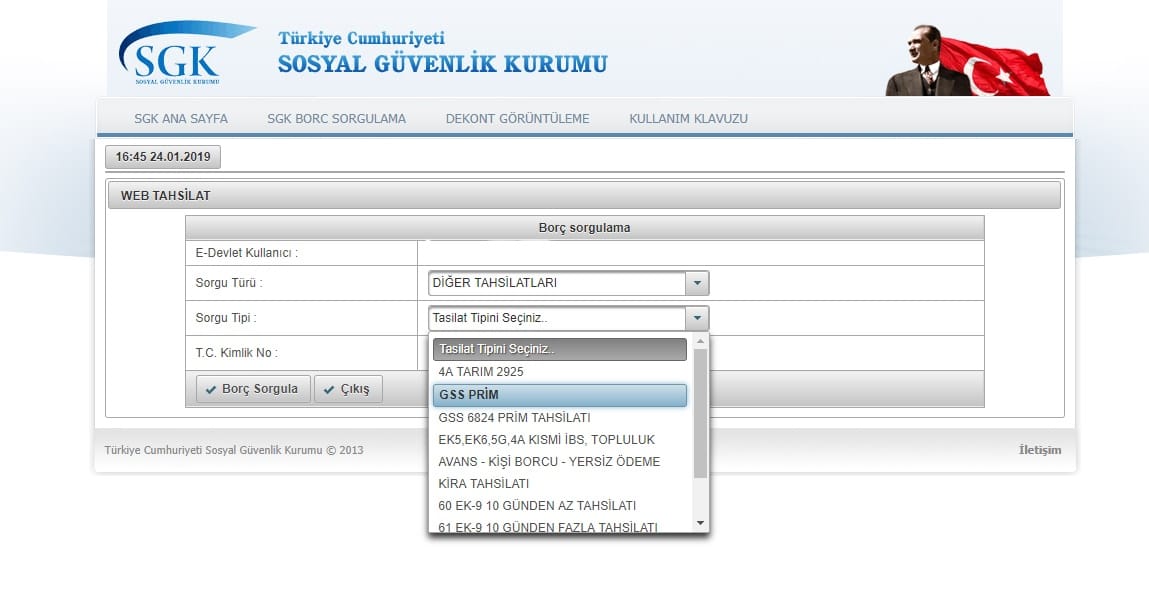The height and width of the screenshot is (596, 1149).
Task: Collapse the Sorgu Tipi dropdown arrow
Action: 697,319
